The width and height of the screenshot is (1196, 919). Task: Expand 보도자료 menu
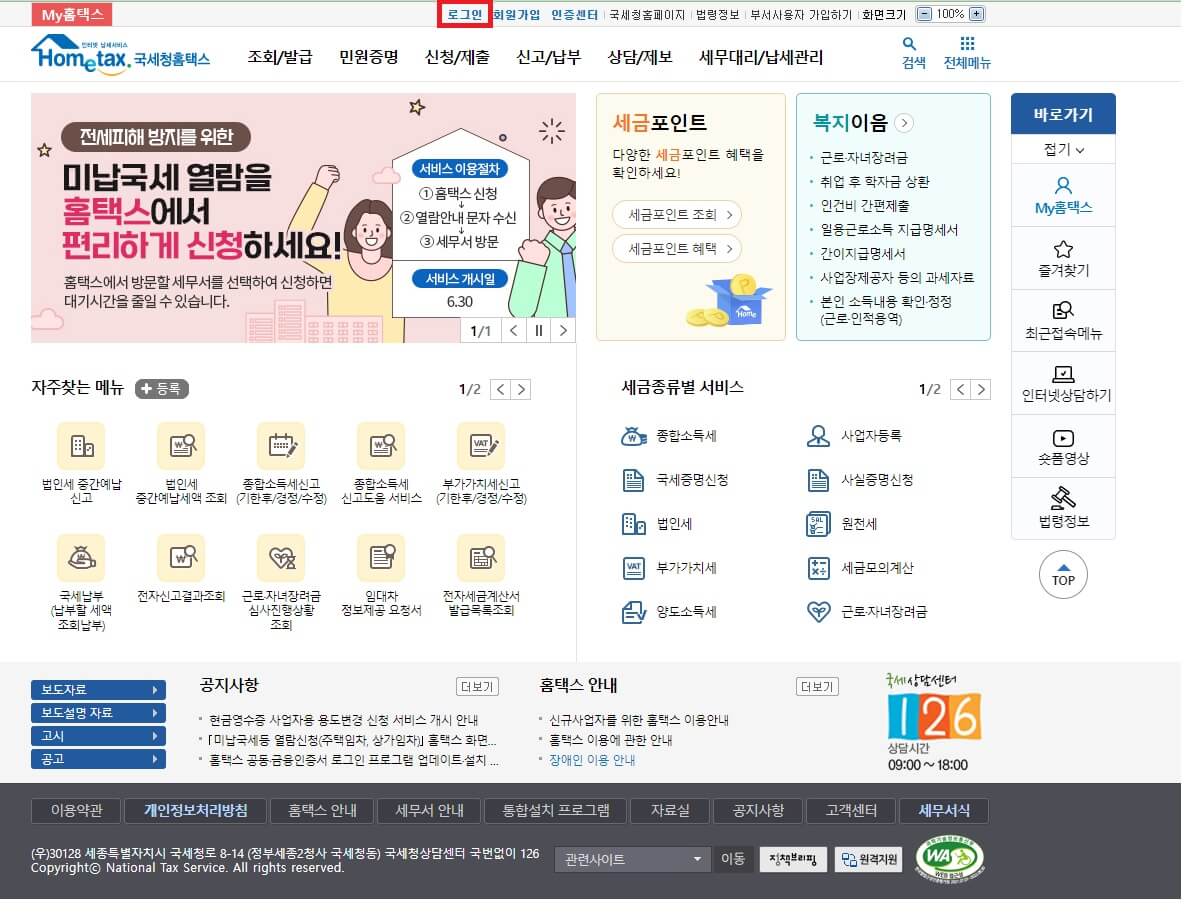[x=98, y=689]
